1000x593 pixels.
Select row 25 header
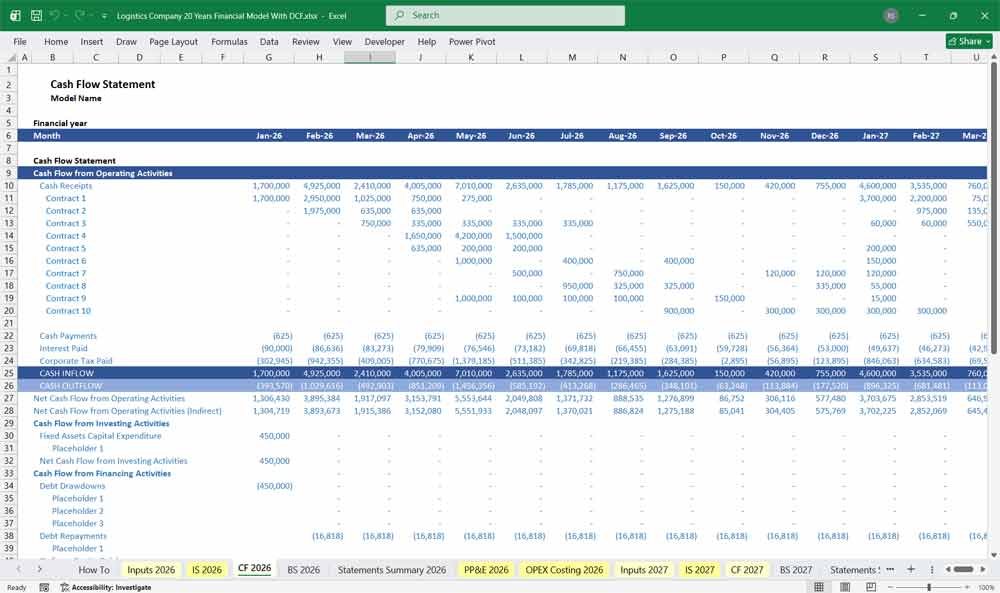9,373
